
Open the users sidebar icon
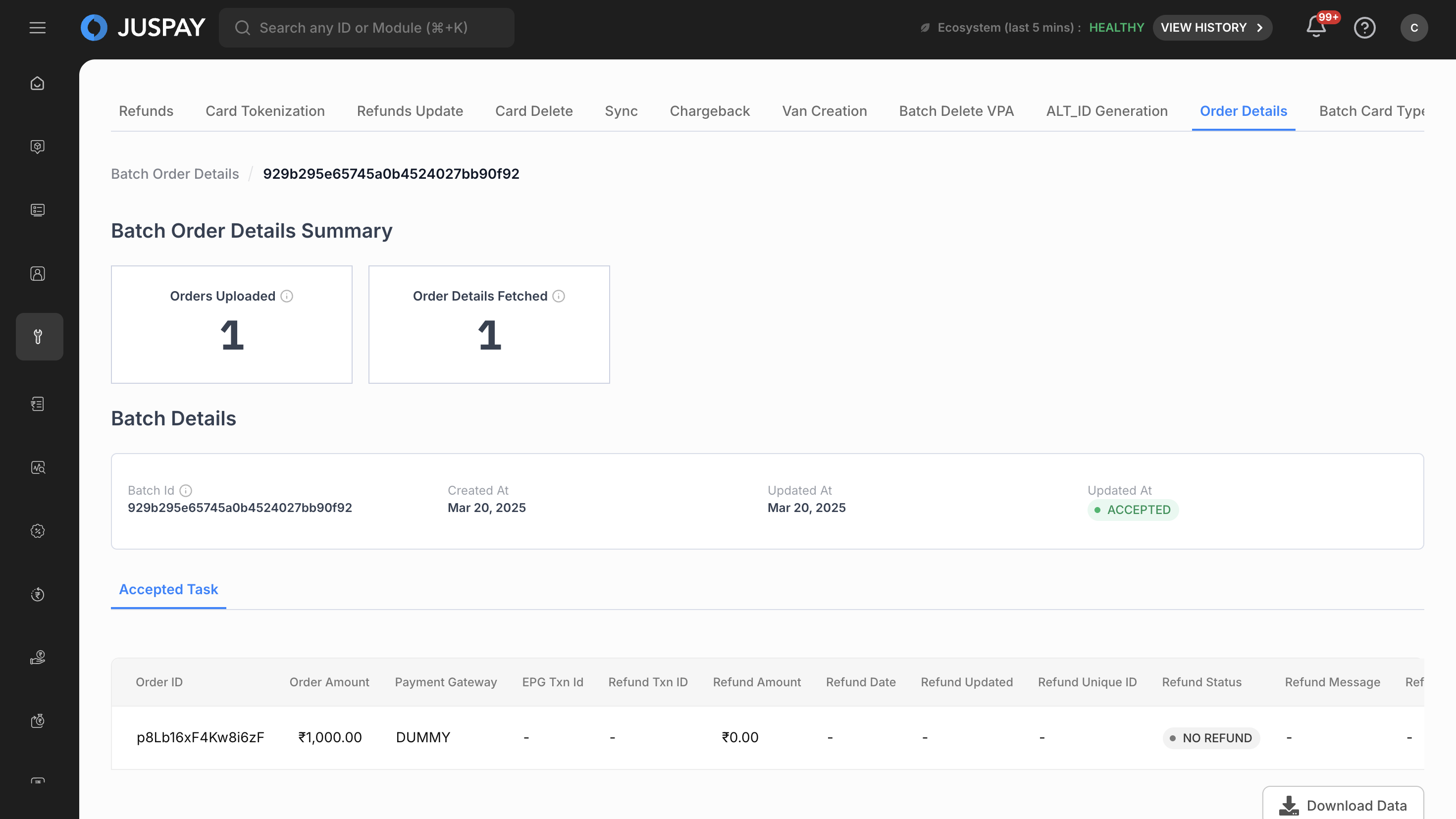point(37,273)
